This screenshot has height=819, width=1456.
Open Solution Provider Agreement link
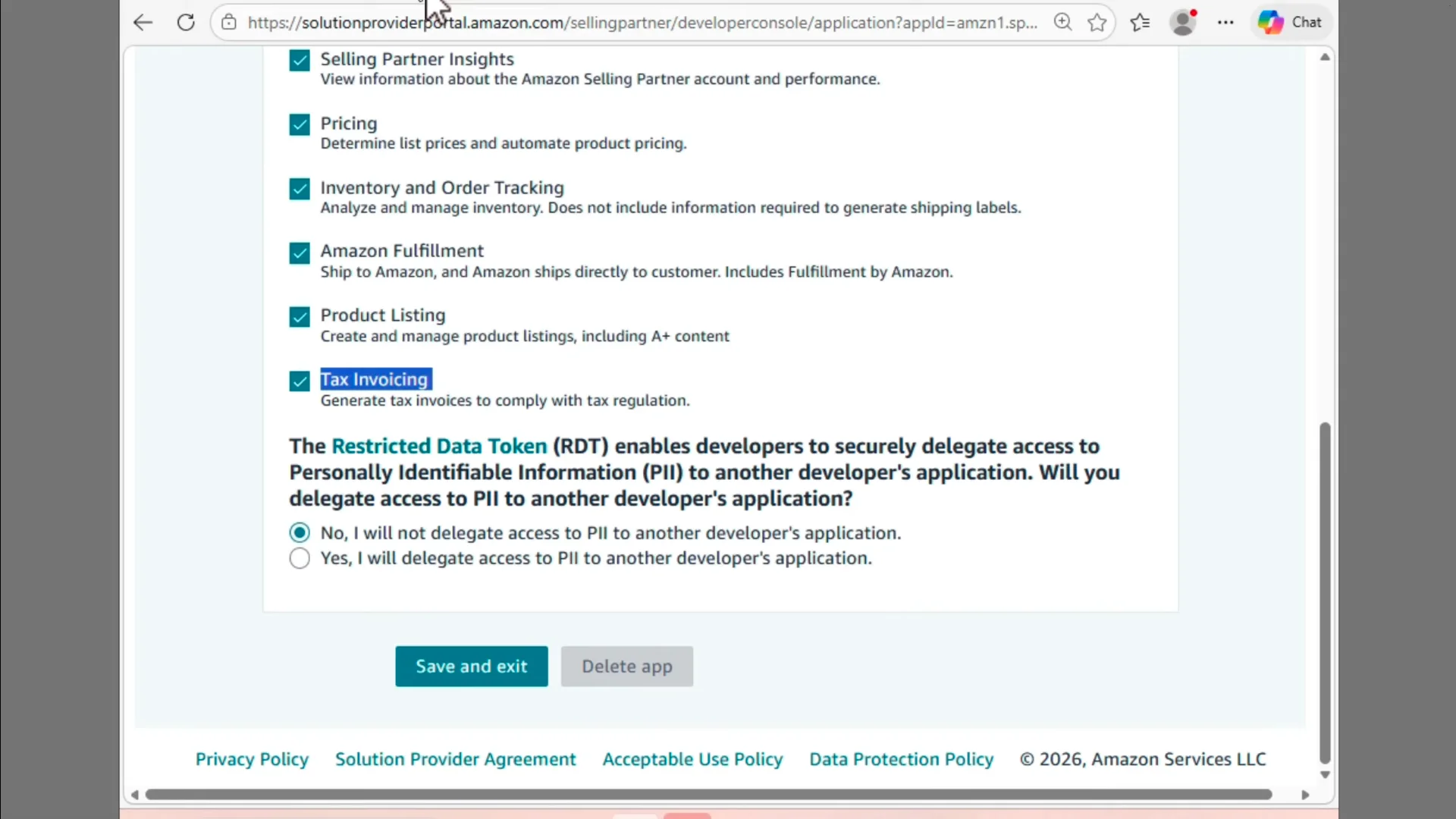point(455,759)
